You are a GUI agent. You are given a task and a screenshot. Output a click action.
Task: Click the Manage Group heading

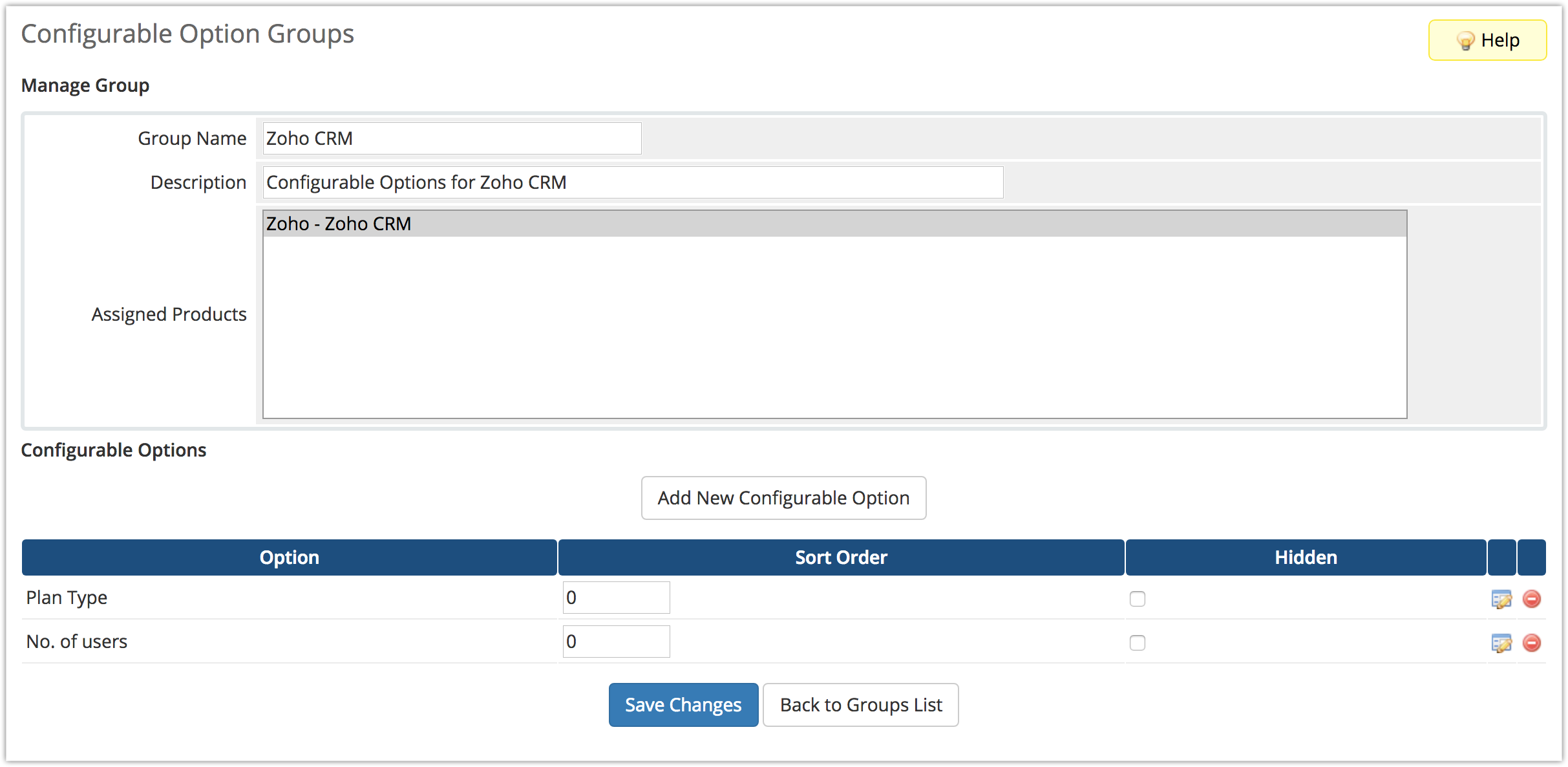pos(85,85)
